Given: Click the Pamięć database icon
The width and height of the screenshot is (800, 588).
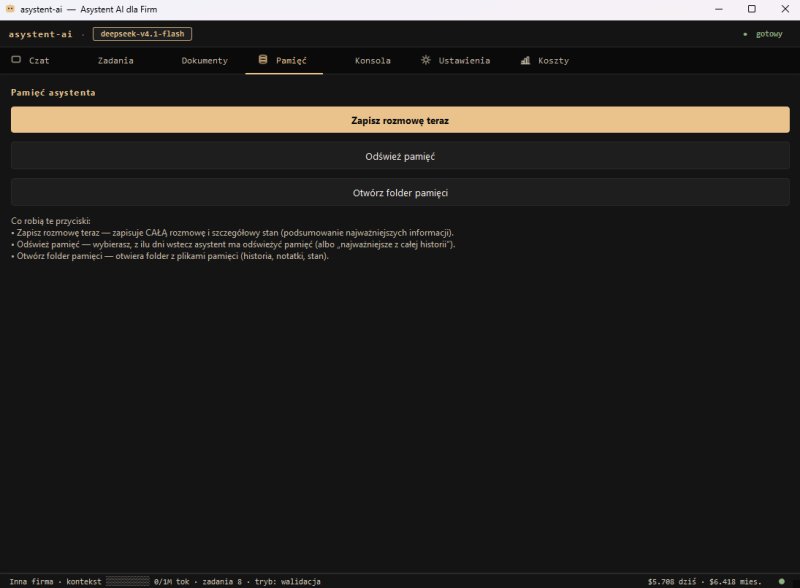Looking at the screenshot, I should [x=263, y=60].
